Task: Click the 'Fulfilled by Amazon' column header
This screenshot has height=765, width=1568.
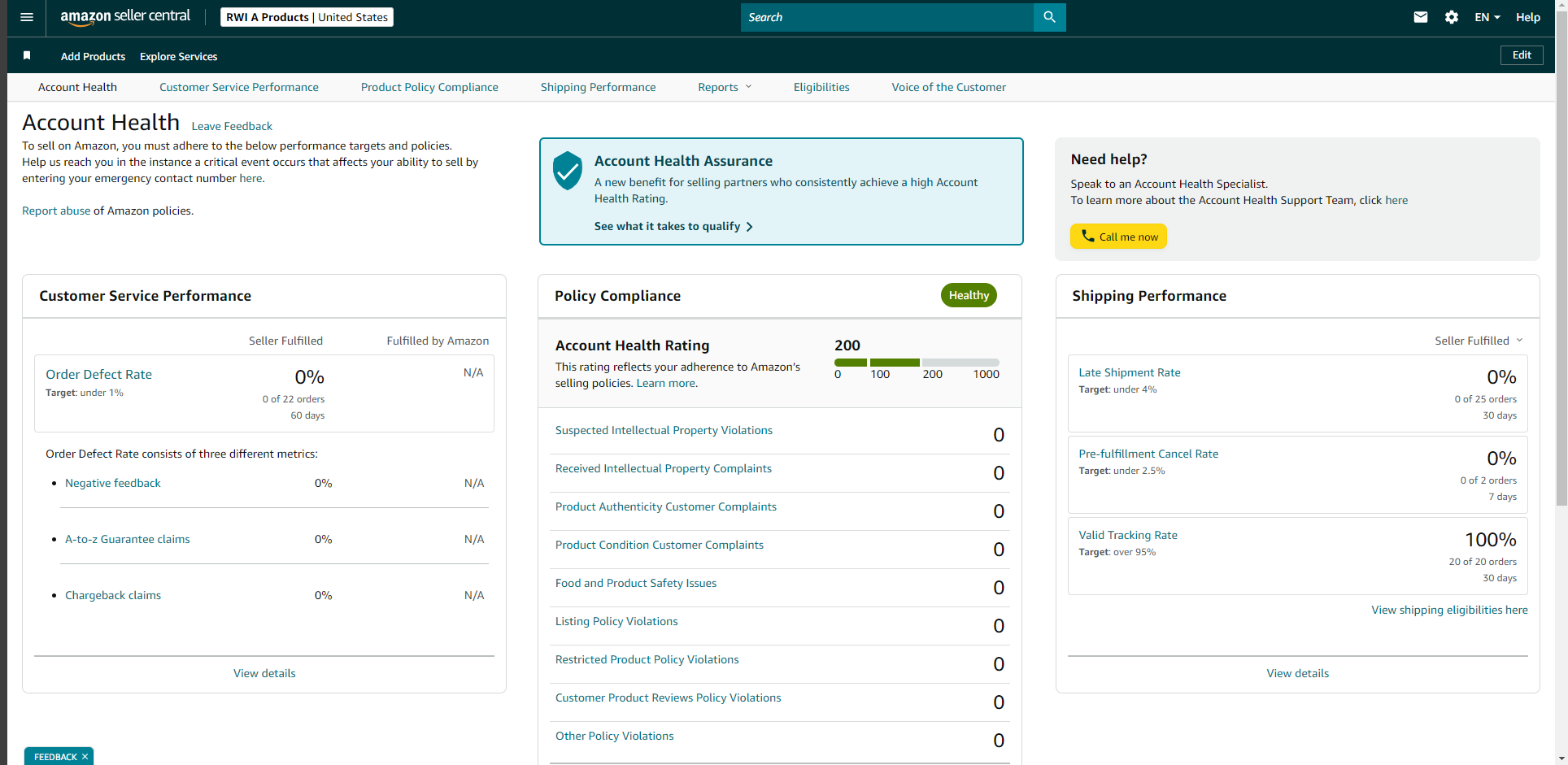Action: point(438,341)
